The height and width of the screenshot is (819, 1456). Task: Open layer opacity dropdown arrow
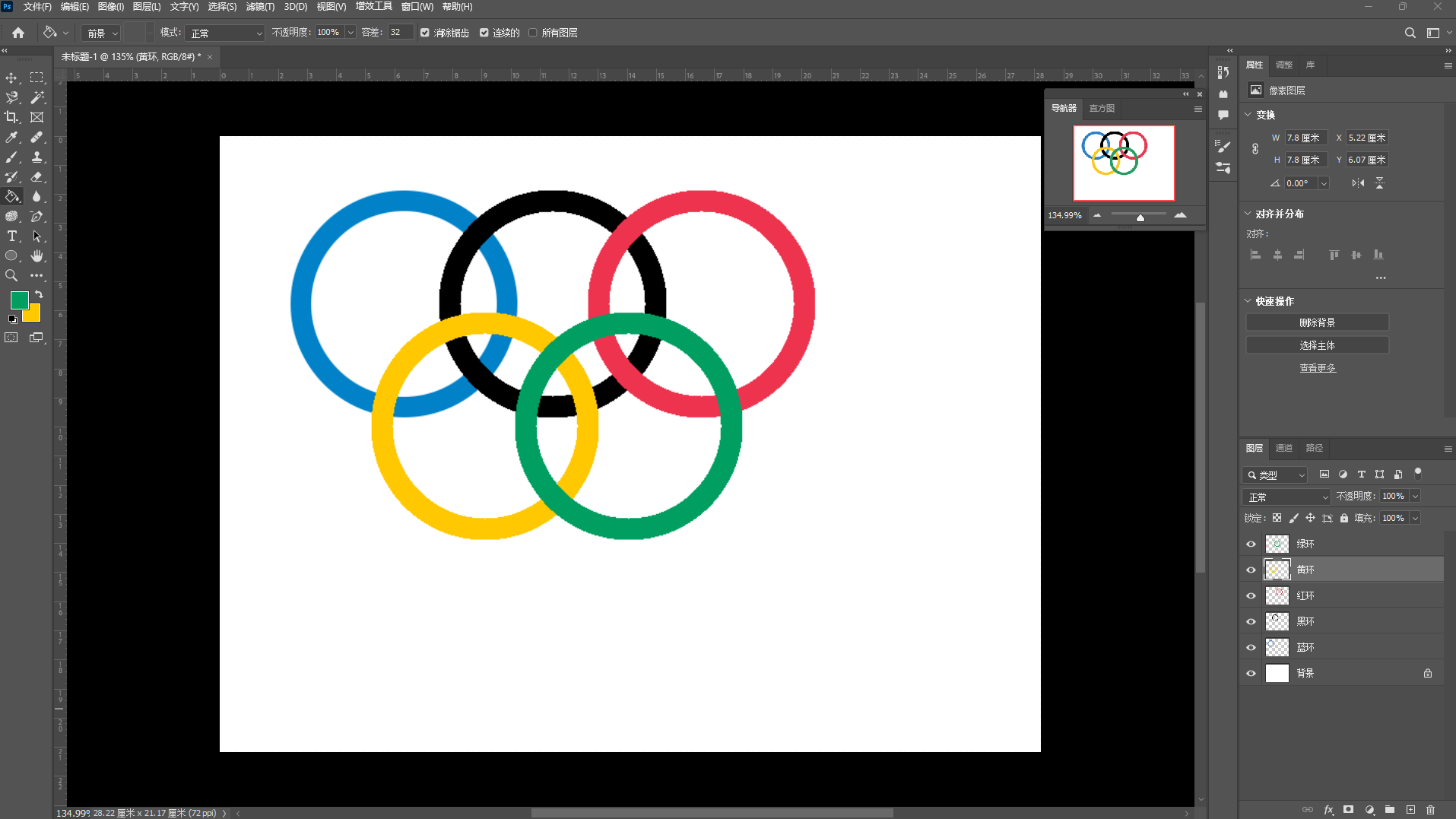pyautogui.click(x=1415, y=496)
